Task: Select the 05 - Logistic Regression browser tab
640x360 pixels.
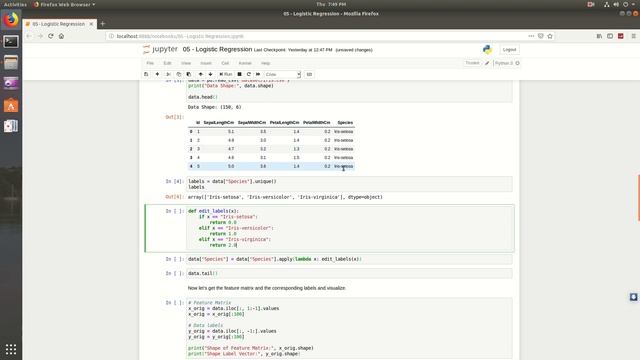Action: [60, 24]
